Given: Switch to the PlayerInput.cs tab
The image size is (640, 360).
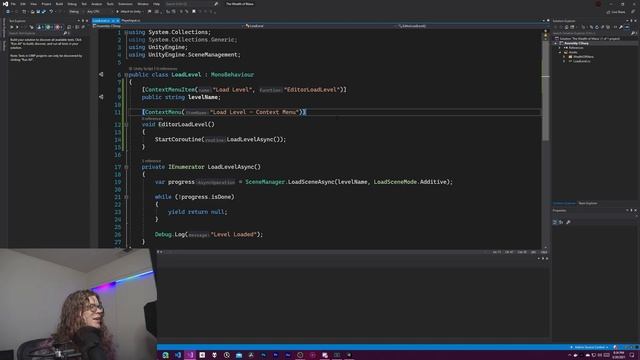Looking at the screenshot, I should coord(131,20).
